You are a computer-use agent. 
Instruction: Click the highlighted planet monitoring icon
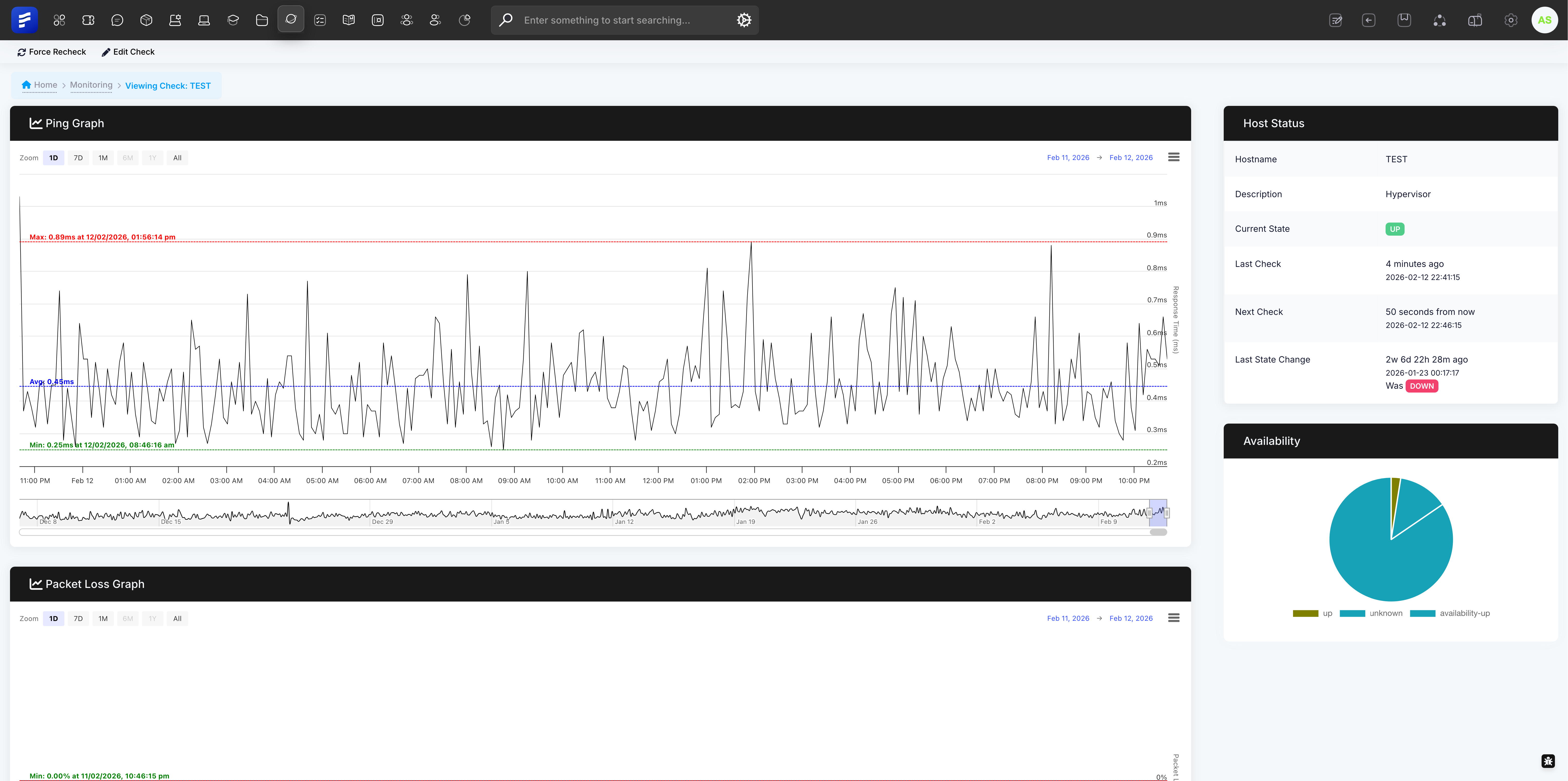pos(291,19)
